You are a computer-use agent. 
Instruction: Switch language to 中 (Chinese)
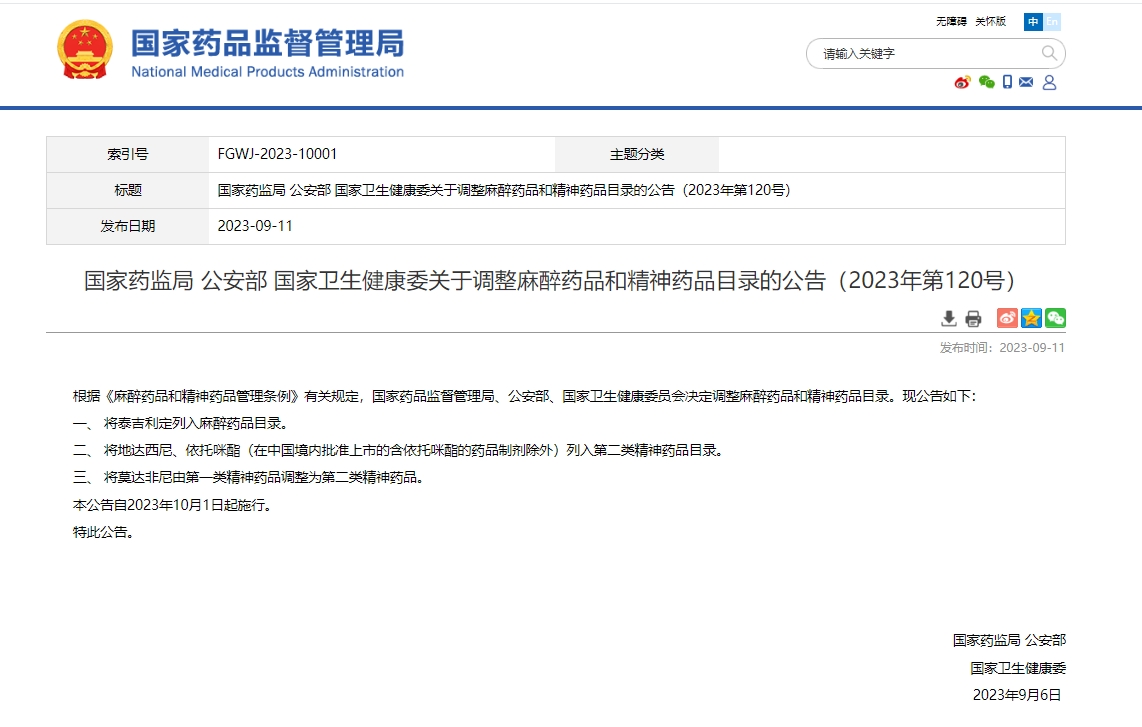1033,22
